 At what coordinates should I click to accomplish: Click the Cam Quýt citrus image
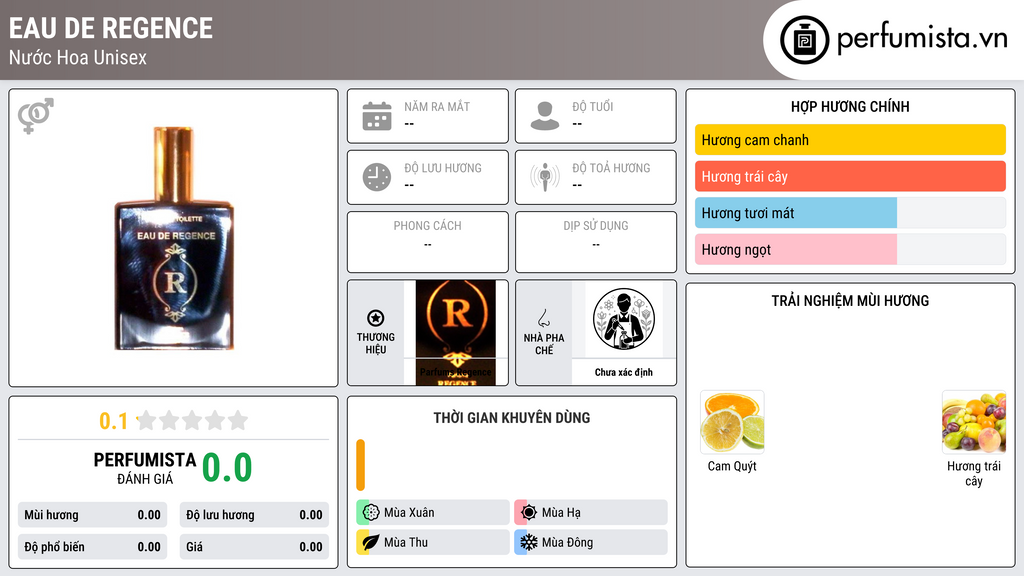[732, 422]
